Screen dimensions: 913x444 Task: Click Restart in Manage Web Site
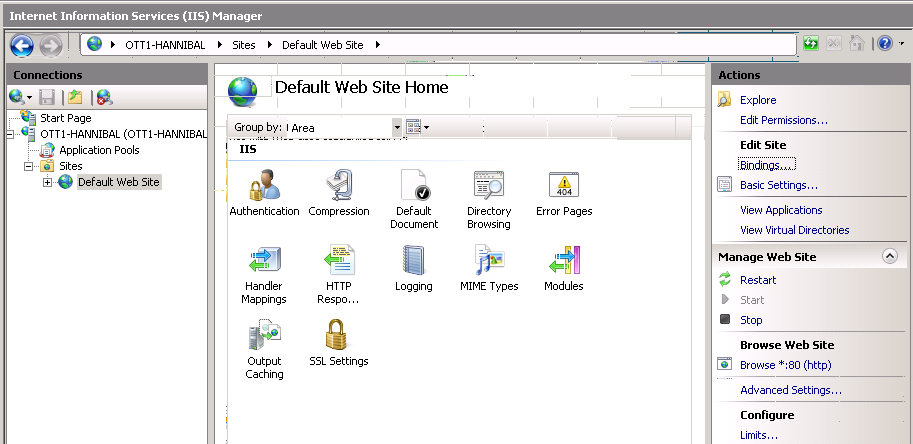pyautogui.click(x=758, y=280)
